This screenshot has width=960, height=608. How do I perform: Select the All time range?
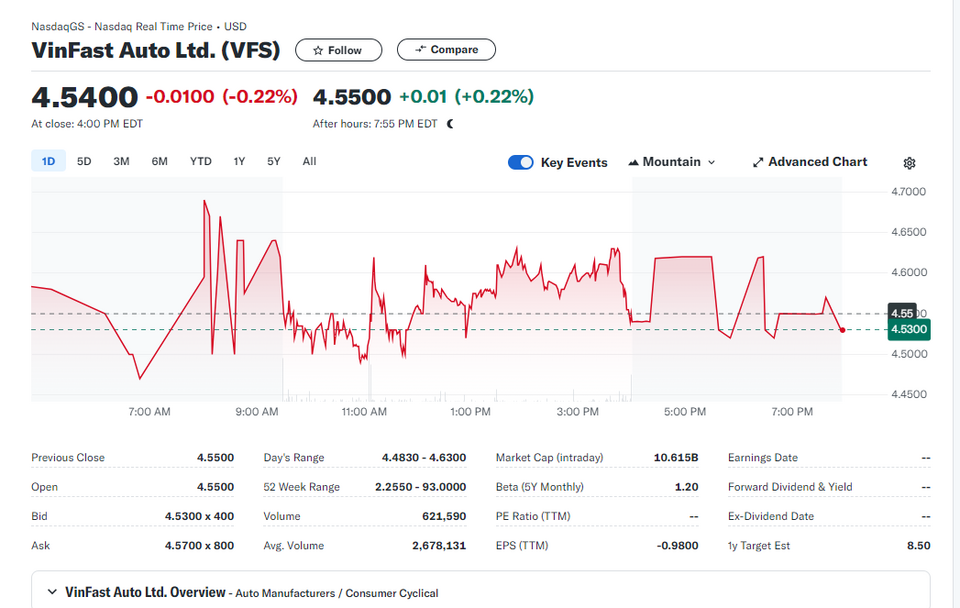[x=309, y=162]
